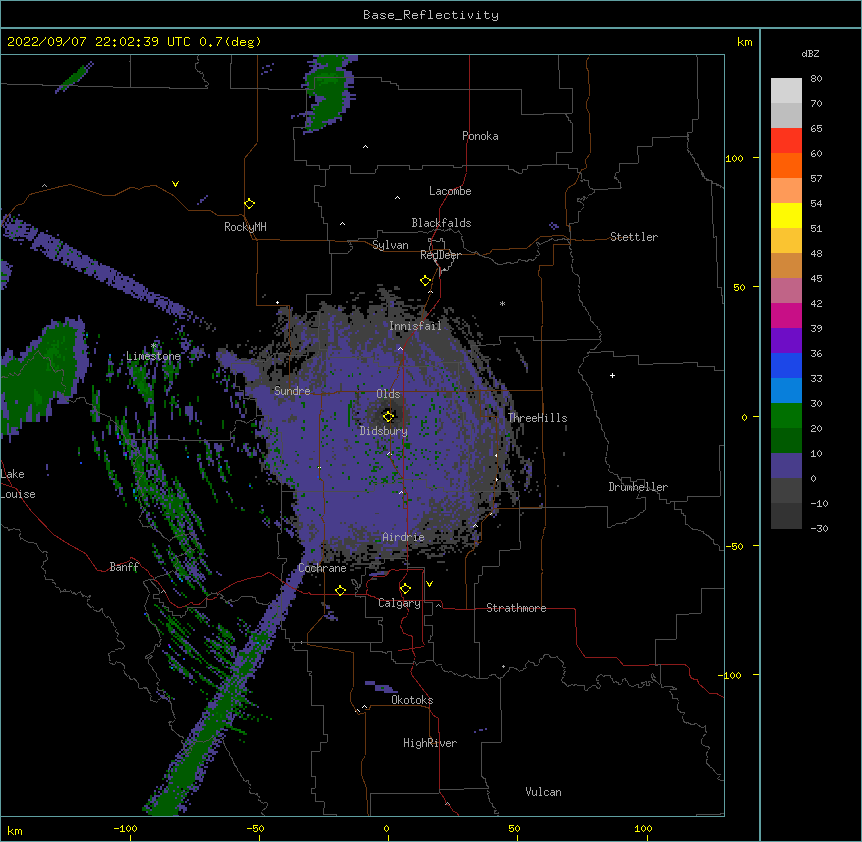This screenshot has width=862, height=842.
Task: Select the yellow v marker northwest of RockyMH
Action: tap(175, 184)
